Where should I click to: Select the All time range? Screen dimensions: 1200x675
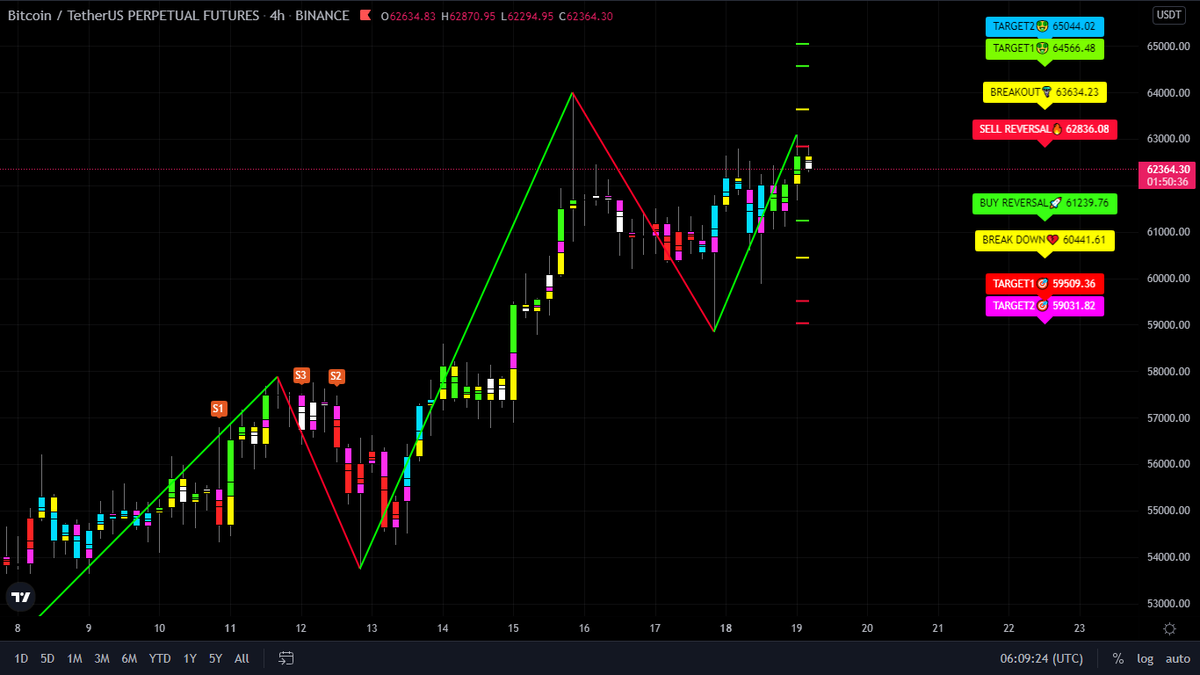pos(242,658)
